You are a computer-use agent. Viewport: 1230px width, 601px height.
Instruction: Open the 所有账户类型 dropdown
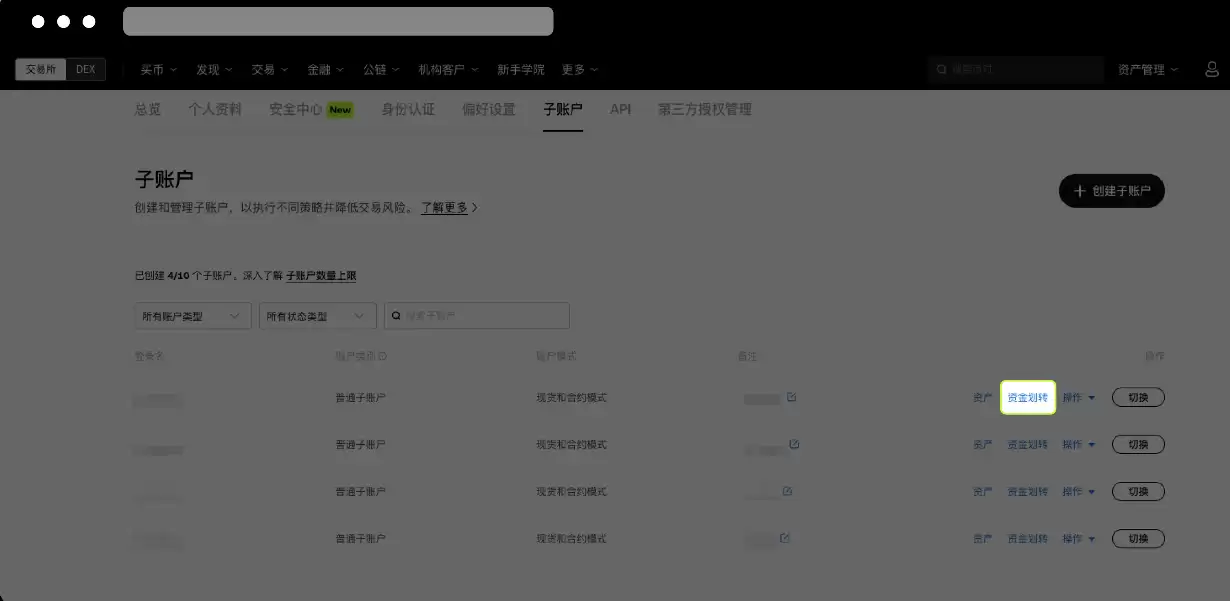pyautogui.click(x=192, y=315)
